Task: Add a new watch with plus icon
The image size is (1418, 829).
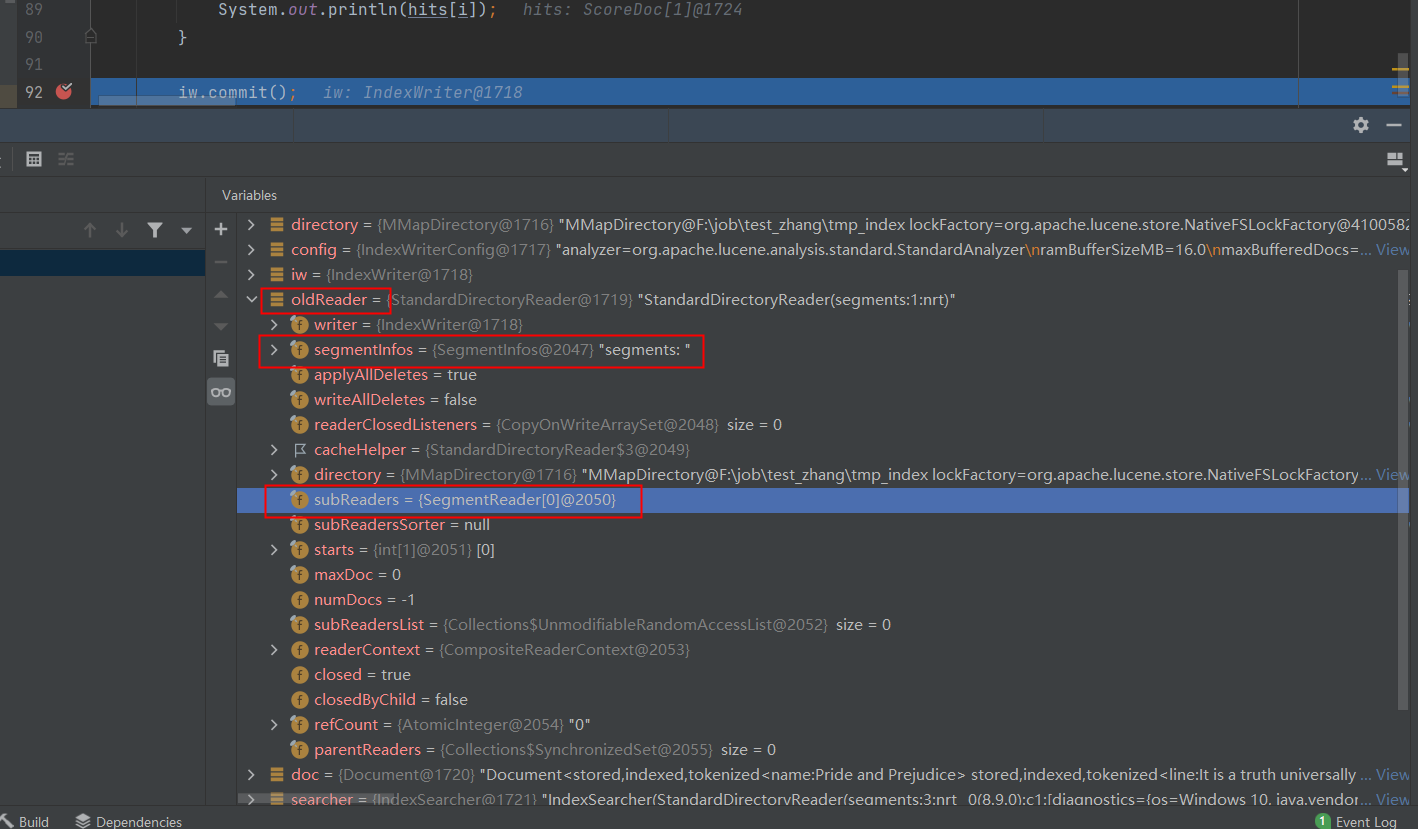Action: point(221,229)
